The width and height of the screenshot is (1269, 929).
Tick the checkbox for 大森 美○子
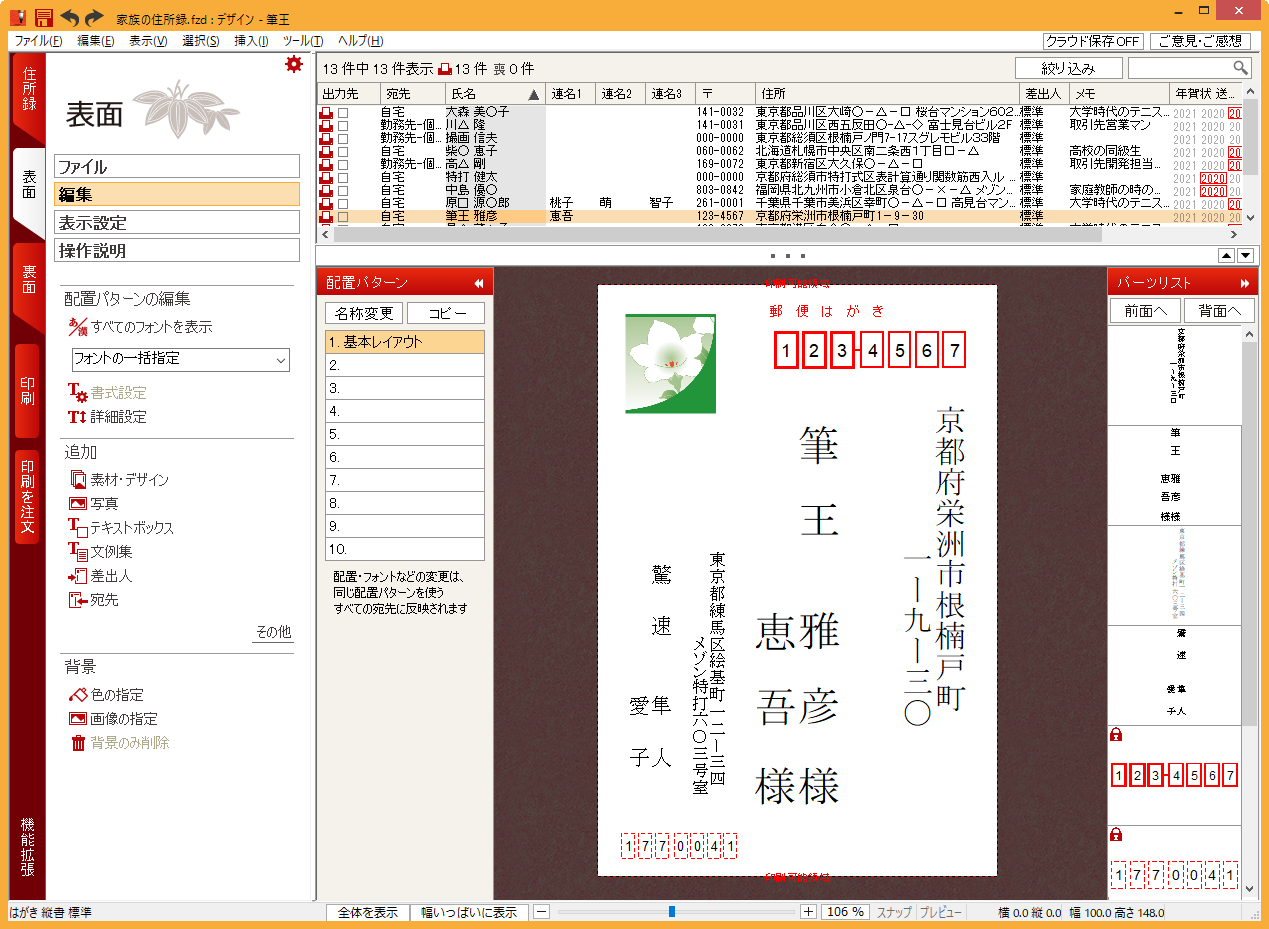point(342,113)
